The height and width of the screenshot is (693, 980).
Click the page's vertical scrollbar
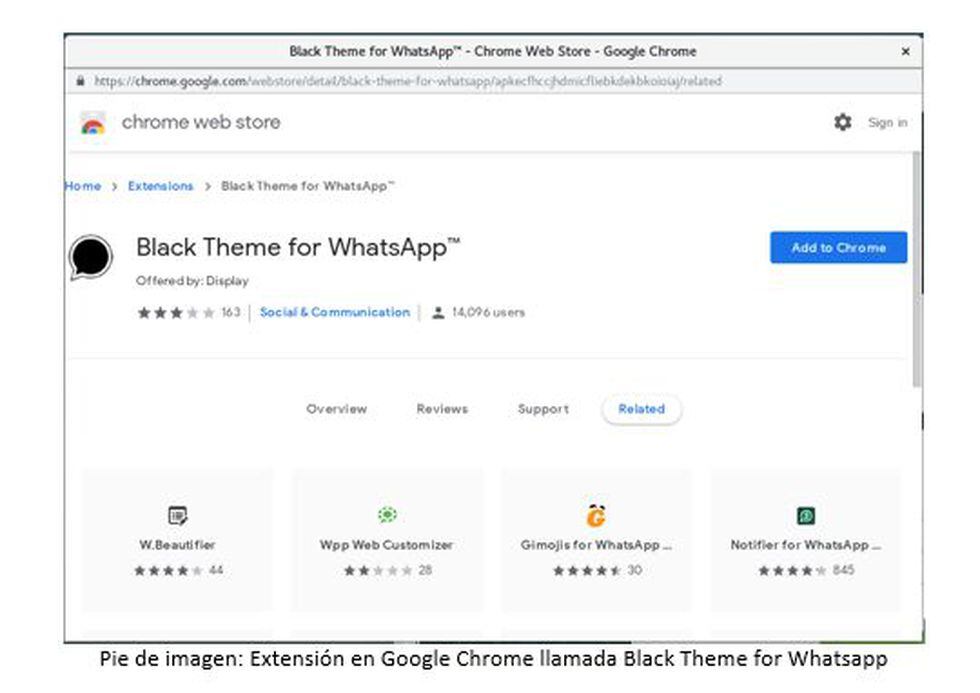tap(916, 270)
